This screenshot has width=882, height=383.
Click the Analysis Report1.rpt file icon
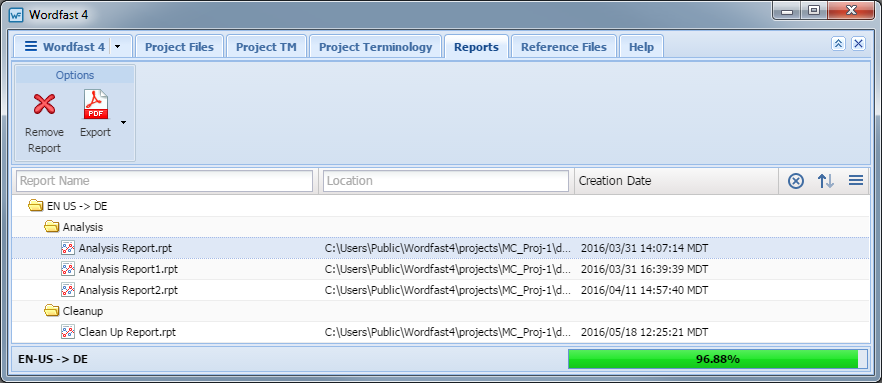pyautogui.click(x=68, y=269)
